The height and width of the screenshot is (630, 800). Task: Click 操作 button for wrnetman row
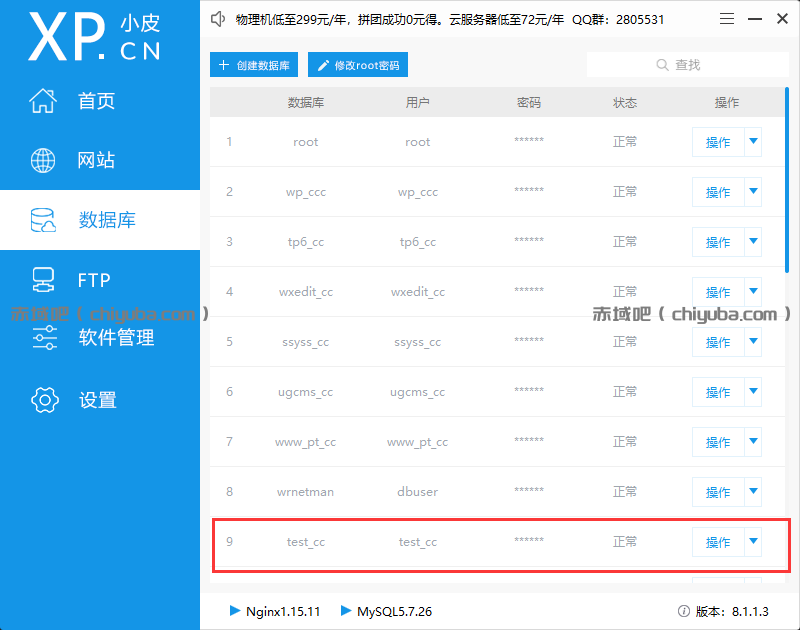coord(718,492)
